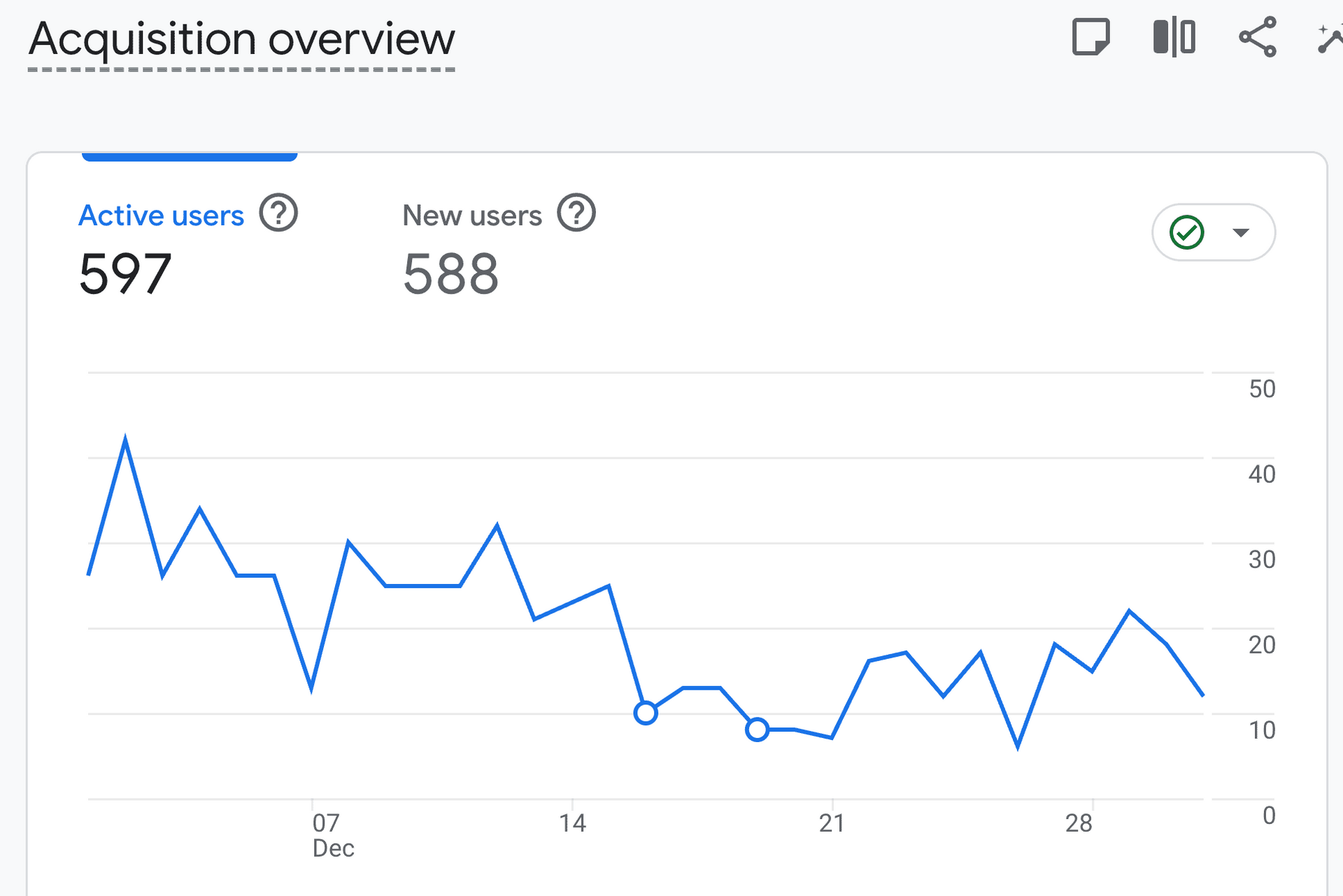
Task: Select the first hollow circle chart marker
Action: [646, 713]
